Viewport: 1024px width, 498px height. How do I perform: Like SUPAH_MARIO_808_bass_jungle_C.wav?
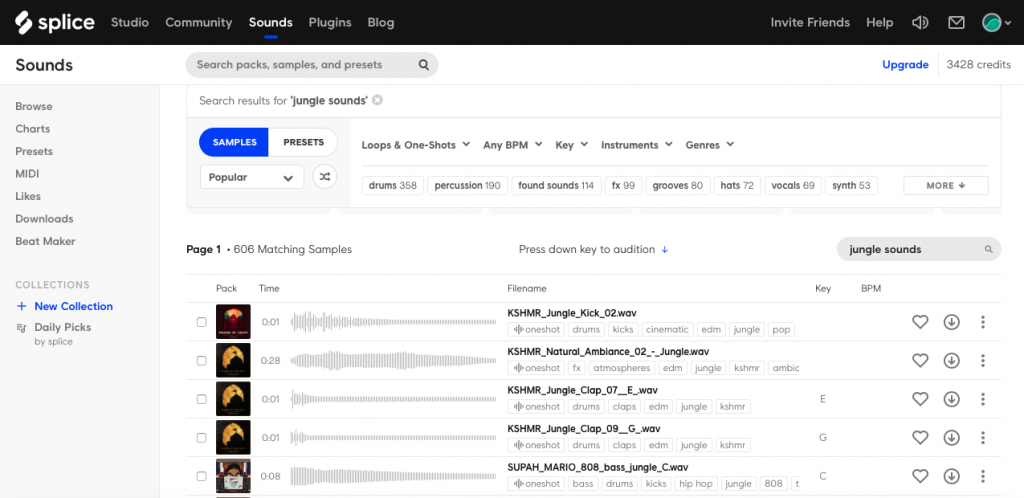point(920,476)
